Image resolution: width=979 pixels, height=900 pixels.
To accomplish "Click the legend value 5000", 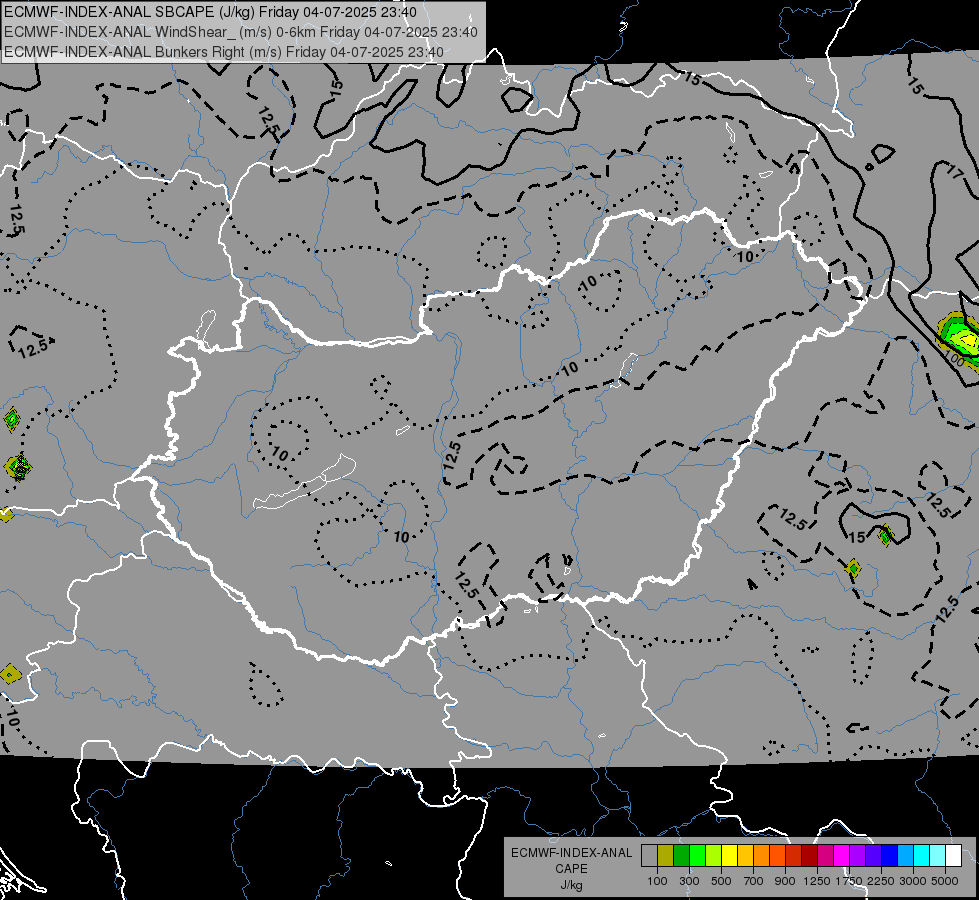I will point(945,881).
